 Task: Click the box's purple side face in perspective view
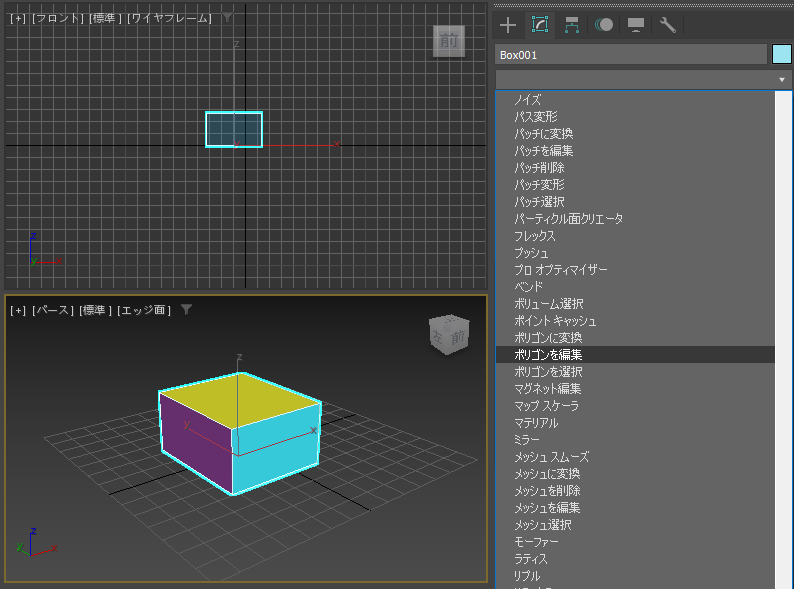(196, 443)
